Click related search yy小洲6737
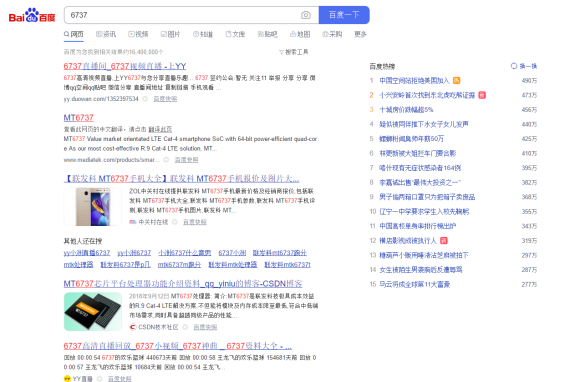The width and height of the screenshot is (580, 382). 134,253
